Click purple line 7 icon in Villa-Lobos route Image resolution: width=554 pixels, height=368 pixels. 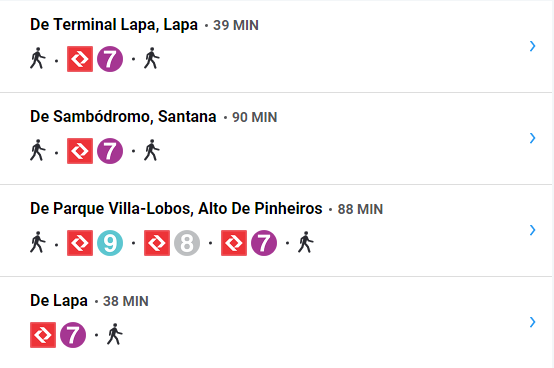click(264, 243)
